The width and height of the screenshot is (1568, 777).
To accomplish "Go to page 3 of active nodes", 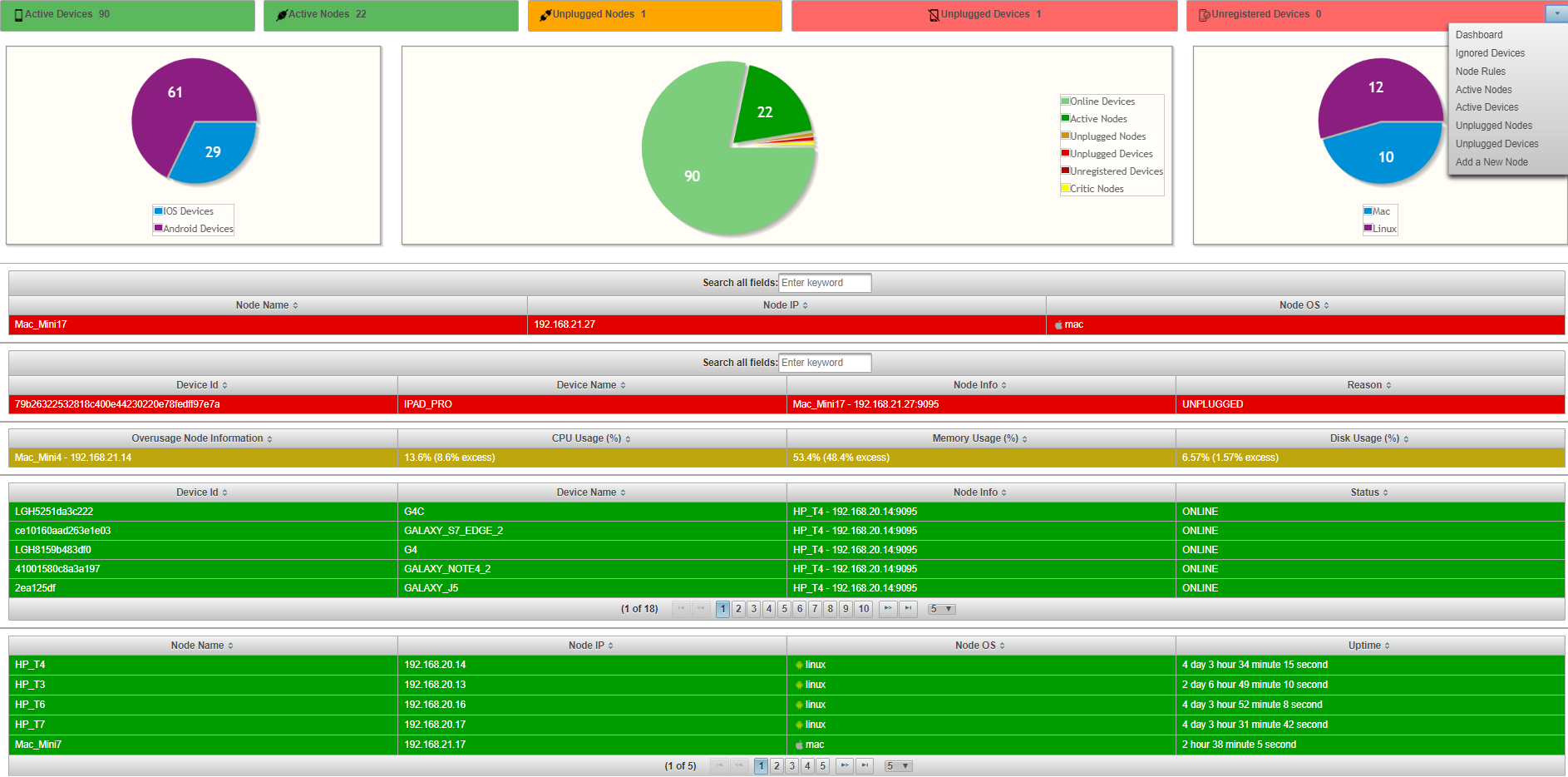I will [x=791, y=766].
